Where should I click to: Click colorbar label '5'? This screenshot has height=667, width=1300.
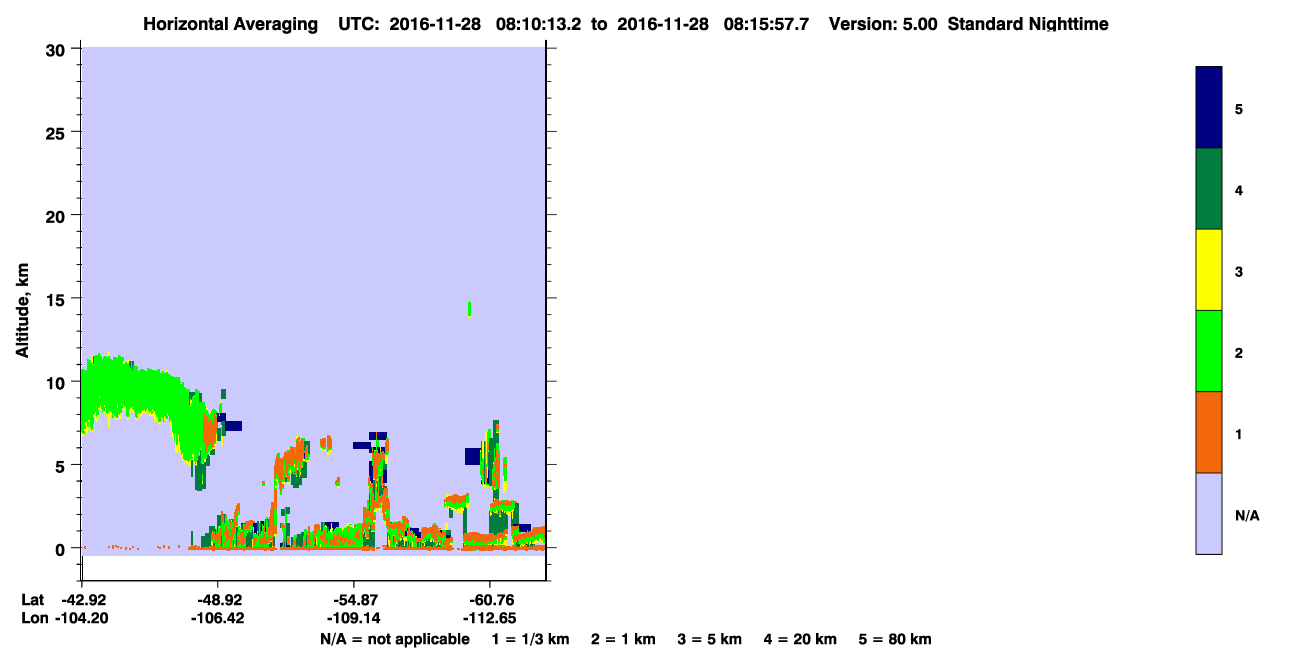coord(1238,109)
